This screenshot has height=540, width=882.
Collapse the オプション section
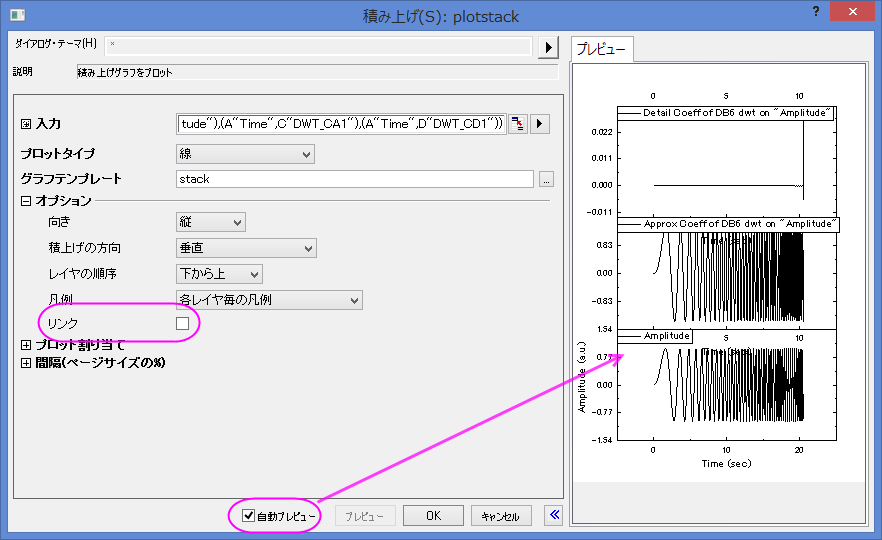(x=26, y=201)
